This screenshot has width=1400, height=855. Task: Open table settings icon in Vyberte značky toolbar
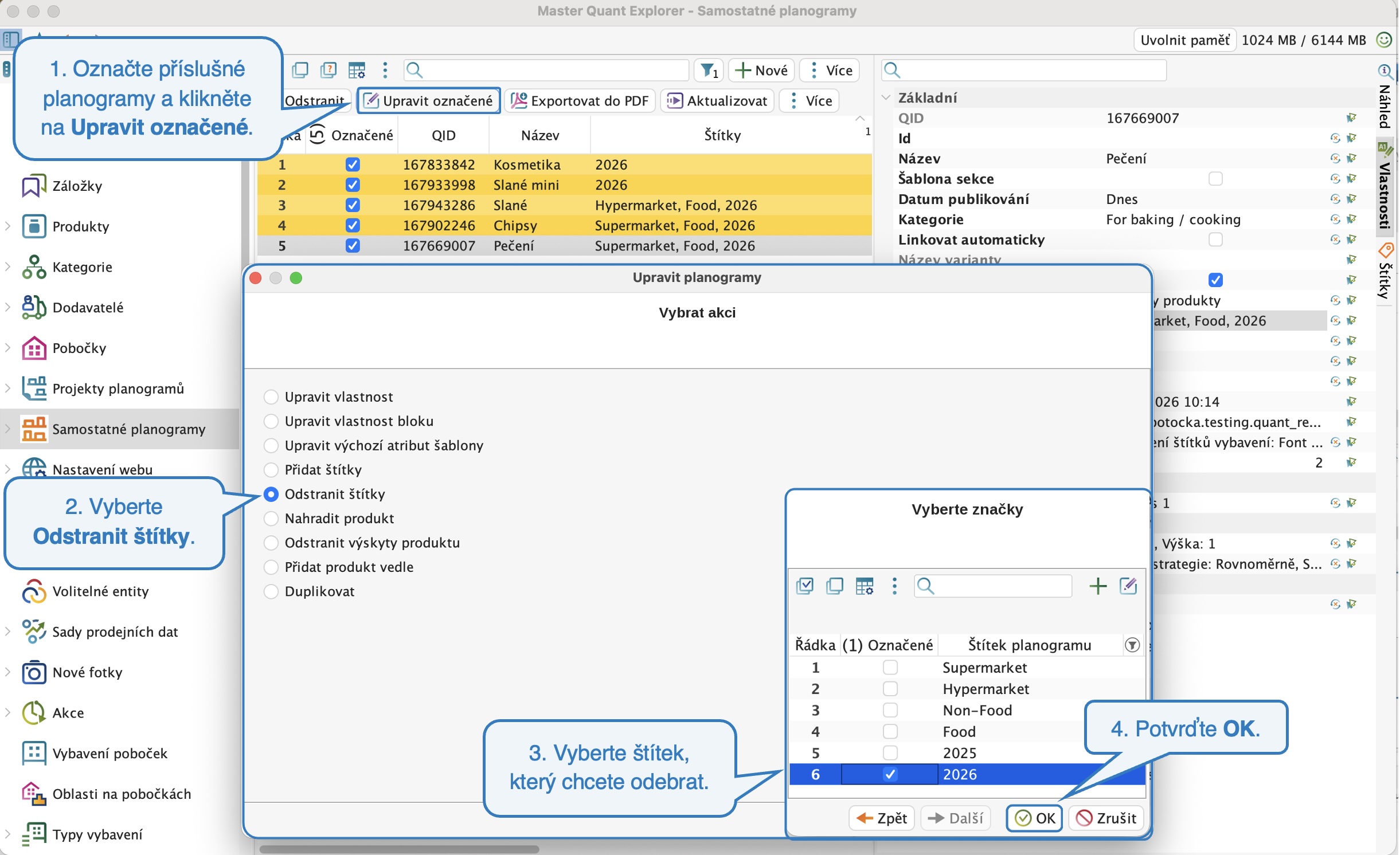(865, 586)
